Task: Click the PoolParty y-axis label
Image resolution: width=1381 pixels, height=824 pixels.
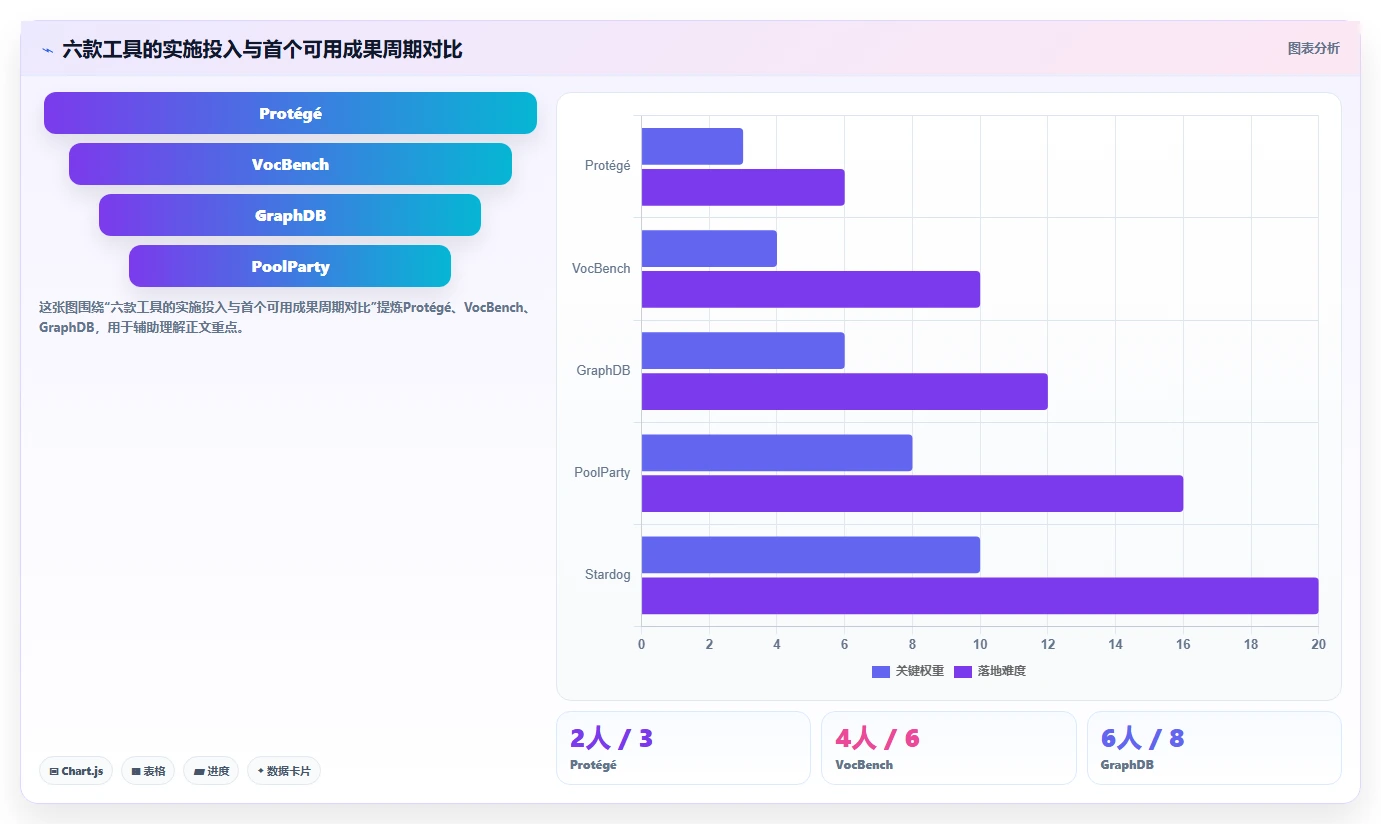Action: coord(602,472)
